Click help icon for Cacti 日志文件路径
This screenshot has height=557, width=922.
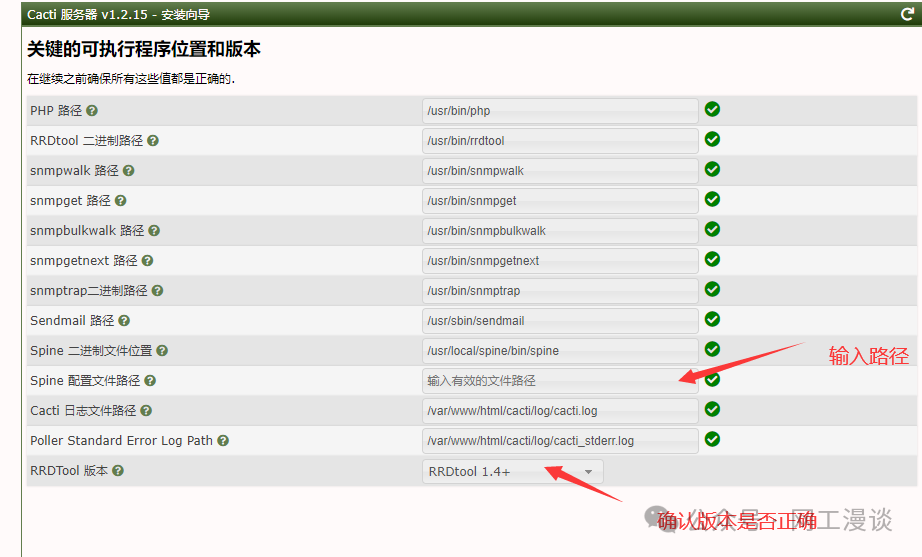(x=146, y=411)
